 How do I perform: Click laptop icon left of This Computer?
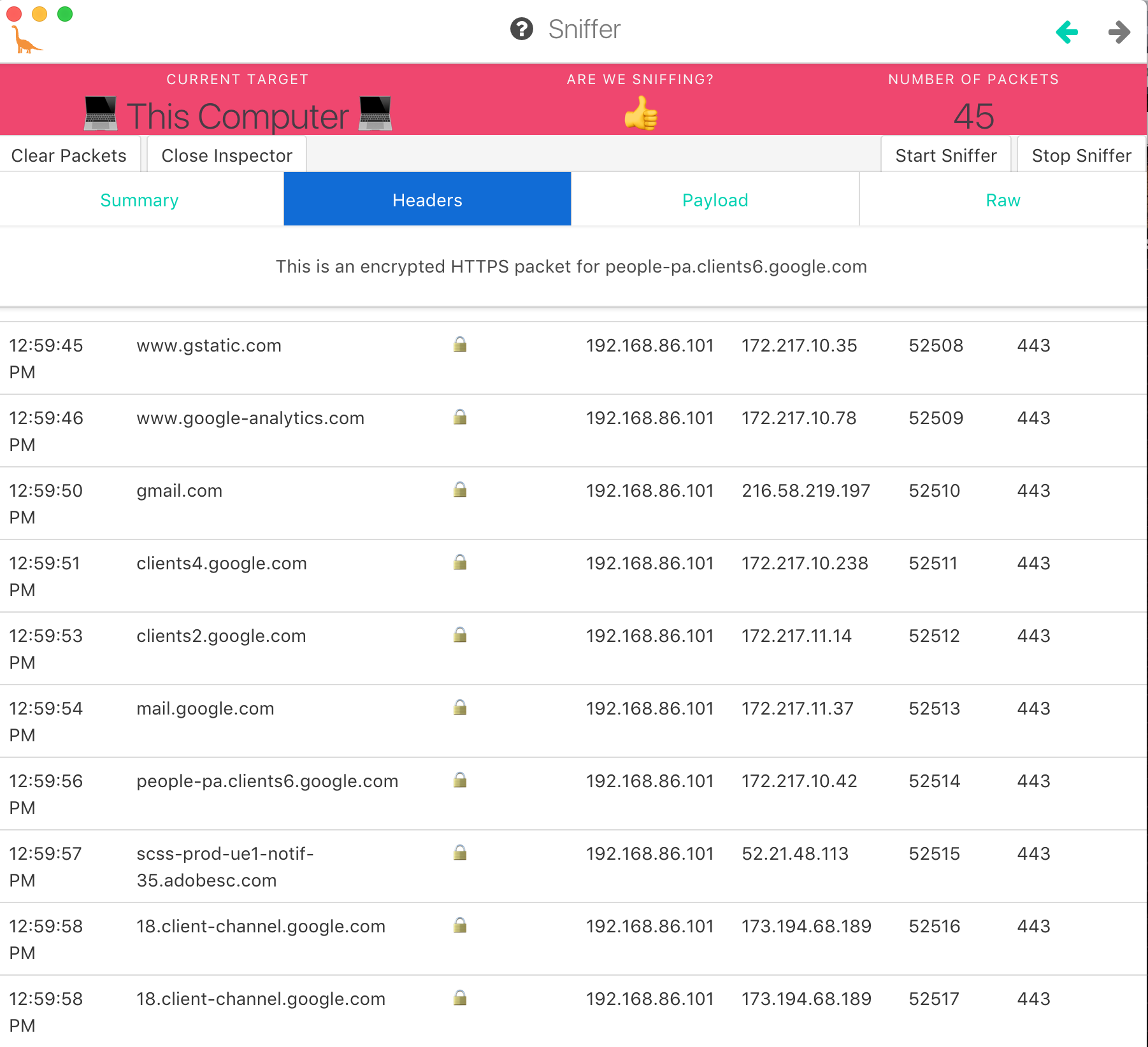click(101, 113)
